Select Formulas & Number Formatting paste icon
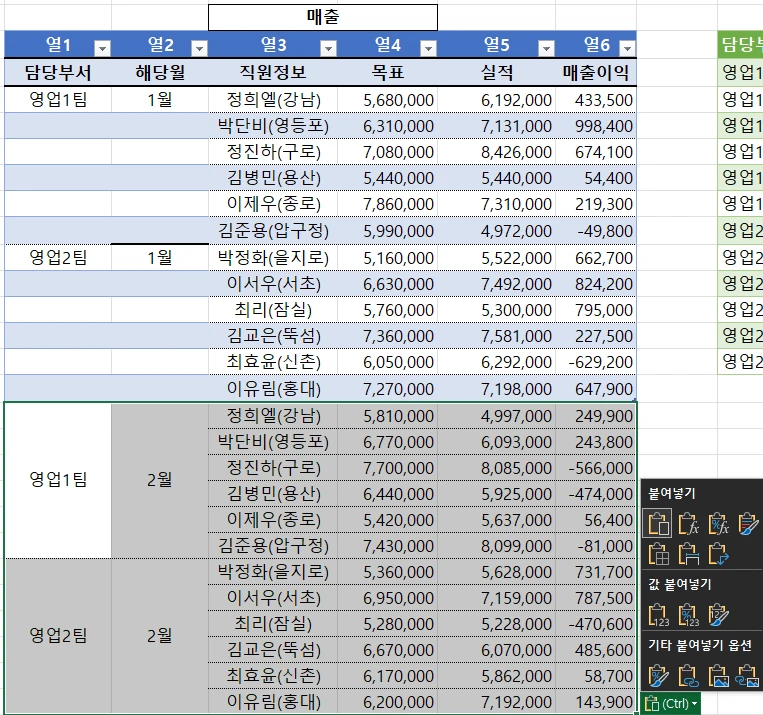Screen dimensions: 763x715 click(718, 522)
